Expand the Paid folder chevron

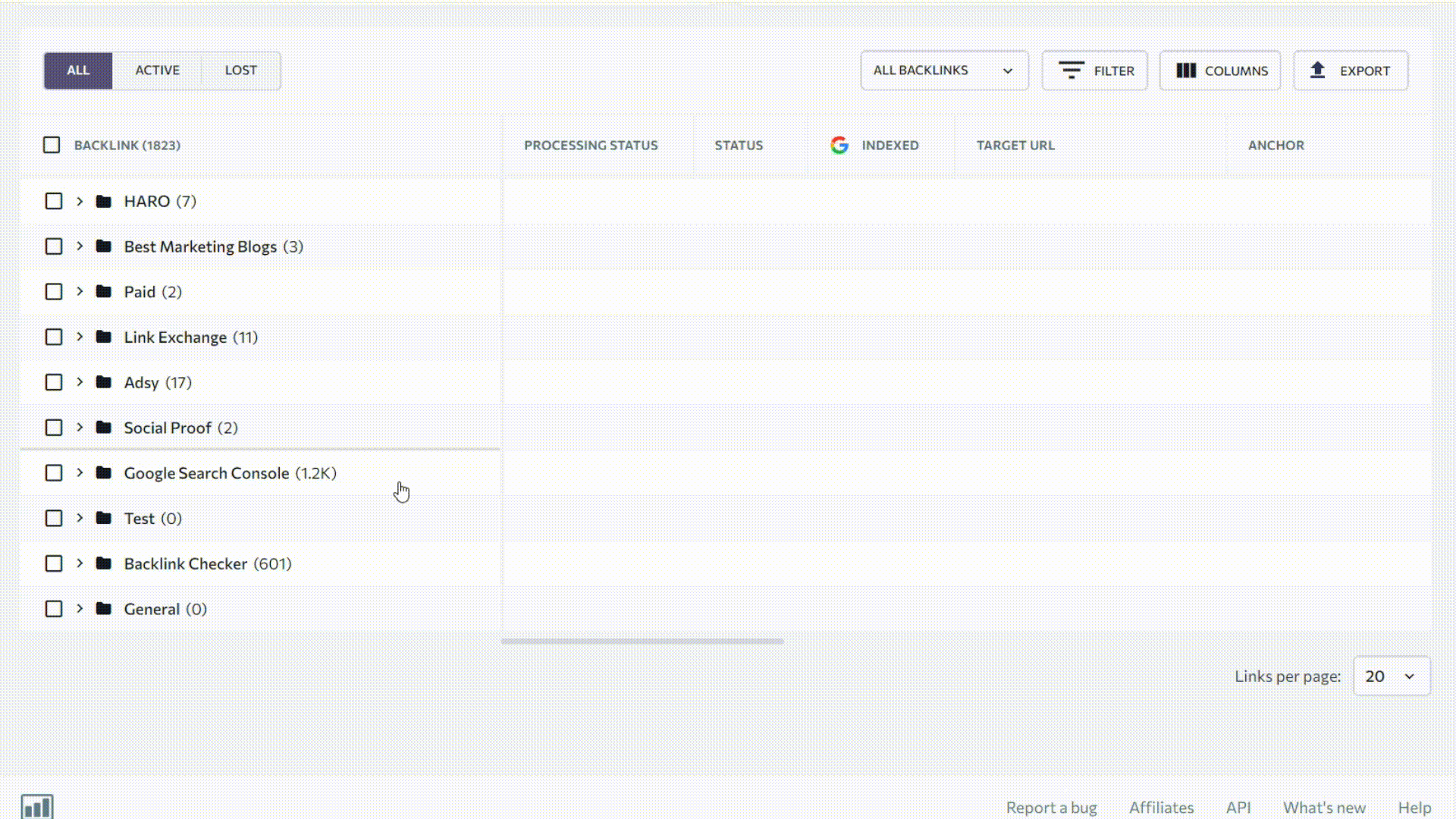point(80,292)
